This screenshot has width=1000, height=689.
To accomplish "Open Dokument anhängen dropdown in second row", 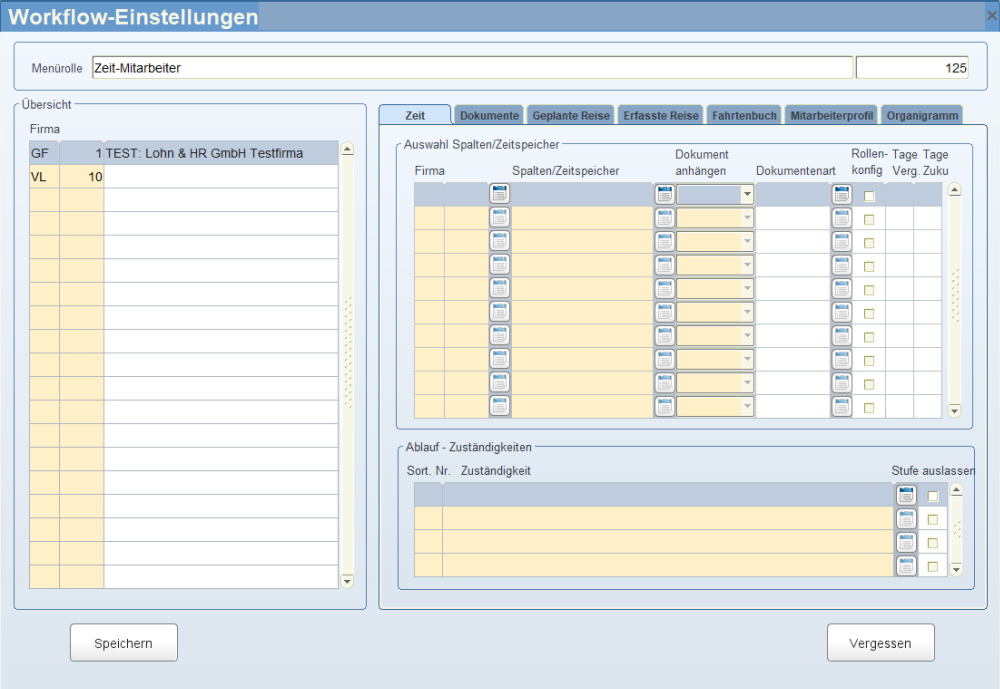I will click(x=746, y=218).
